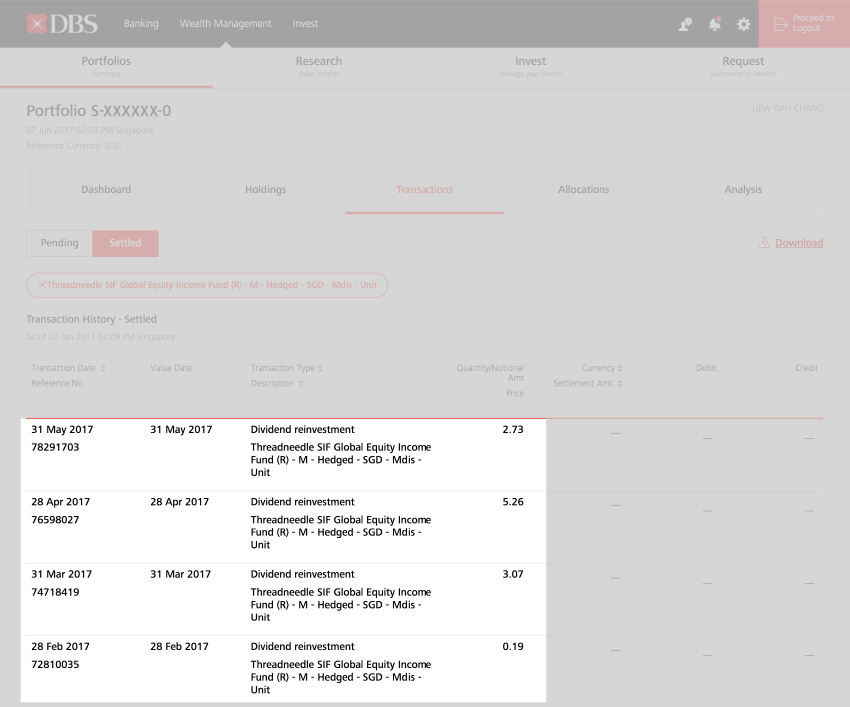Click the download arrow icon
The image size is (850, 707).
[x=764, y=242]
